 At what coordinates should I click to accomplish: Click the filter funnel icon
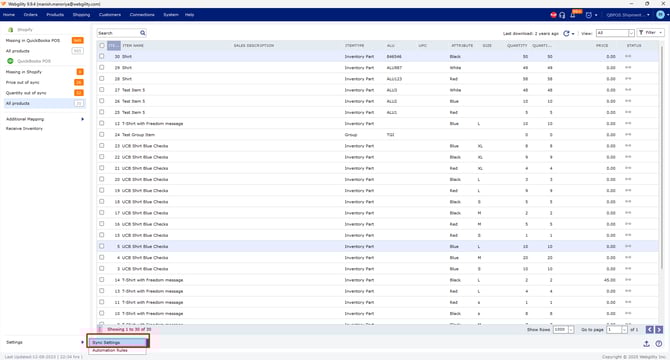click(x=641, y=33)
